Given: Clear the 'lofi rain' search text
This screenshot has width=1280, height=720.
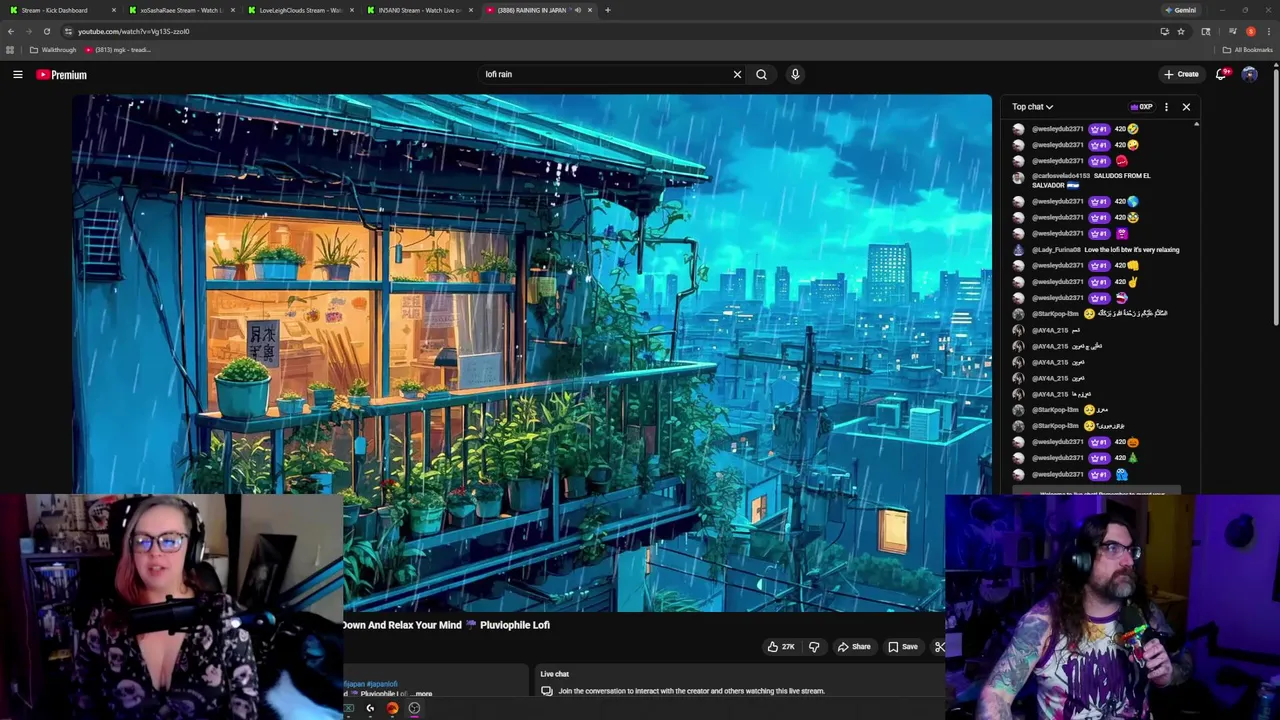Looking at the screenshot, I should (737, 74).
